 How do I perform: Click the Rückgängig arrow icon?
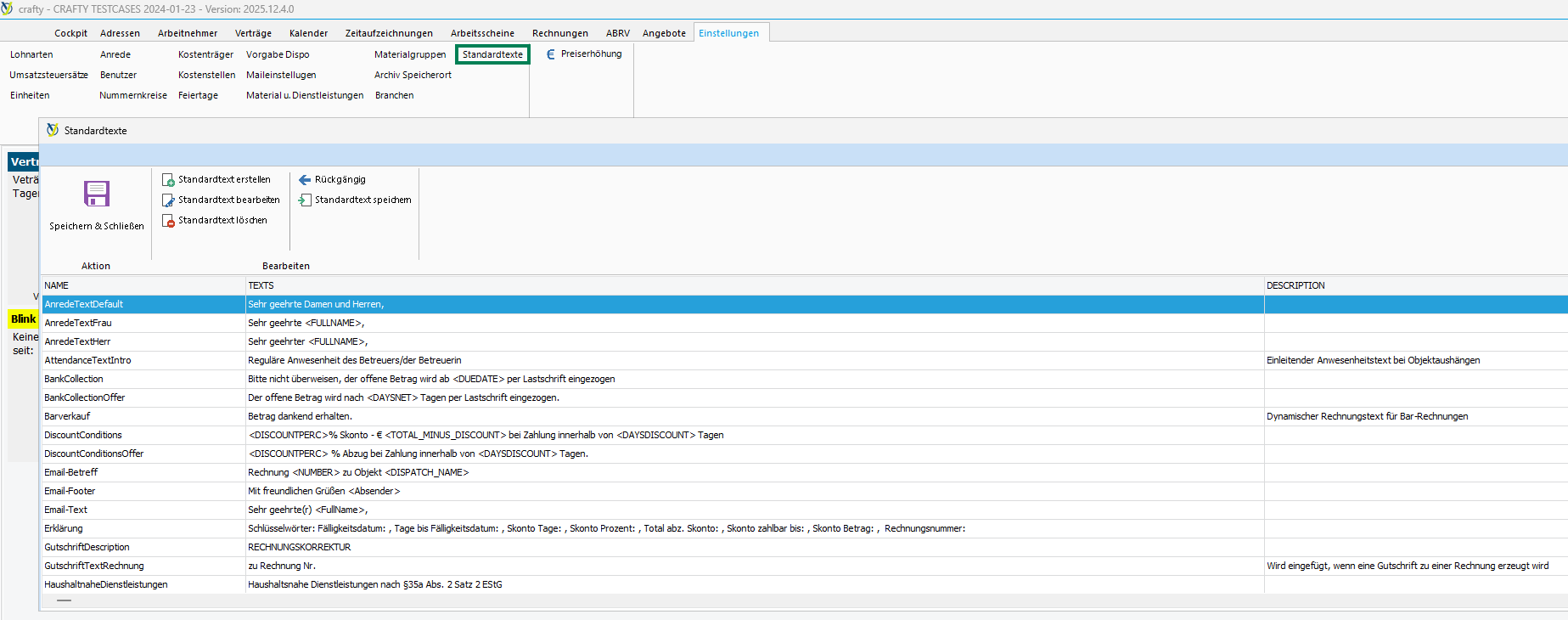point(305,180)
